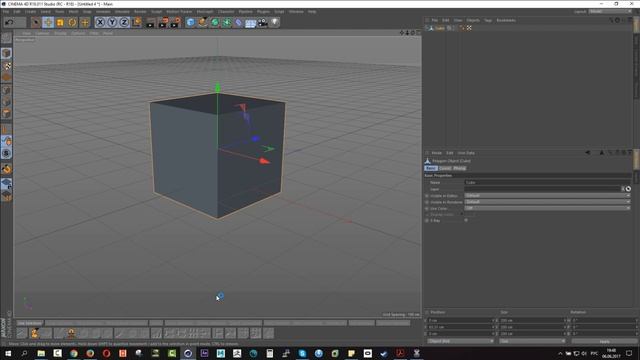
Task: Open User Data menu in Attribute Manager
Action: (x=466, y=153)
